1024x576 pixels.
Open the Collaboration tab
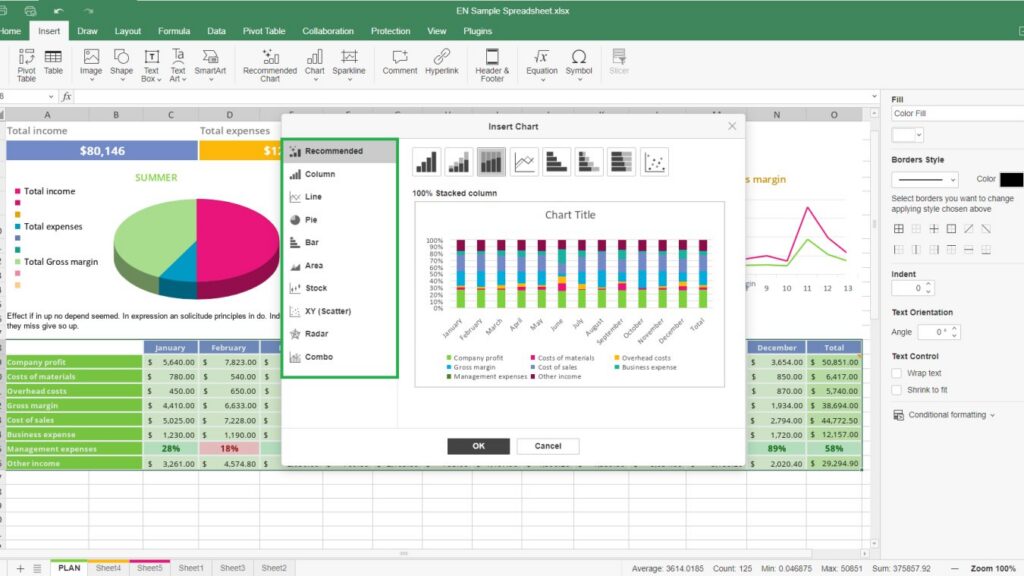click(x=328, y=31)
